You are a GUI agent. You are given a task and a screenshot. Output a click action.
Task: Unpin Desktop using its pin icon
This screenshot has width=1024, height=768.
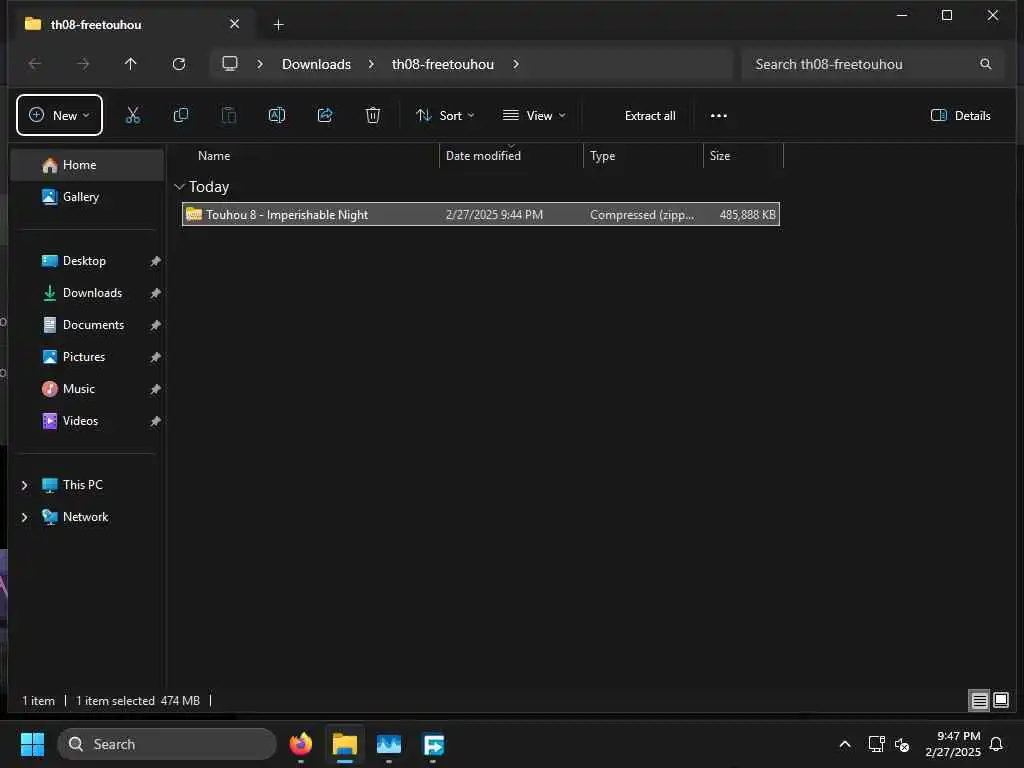tap(155, 261)
